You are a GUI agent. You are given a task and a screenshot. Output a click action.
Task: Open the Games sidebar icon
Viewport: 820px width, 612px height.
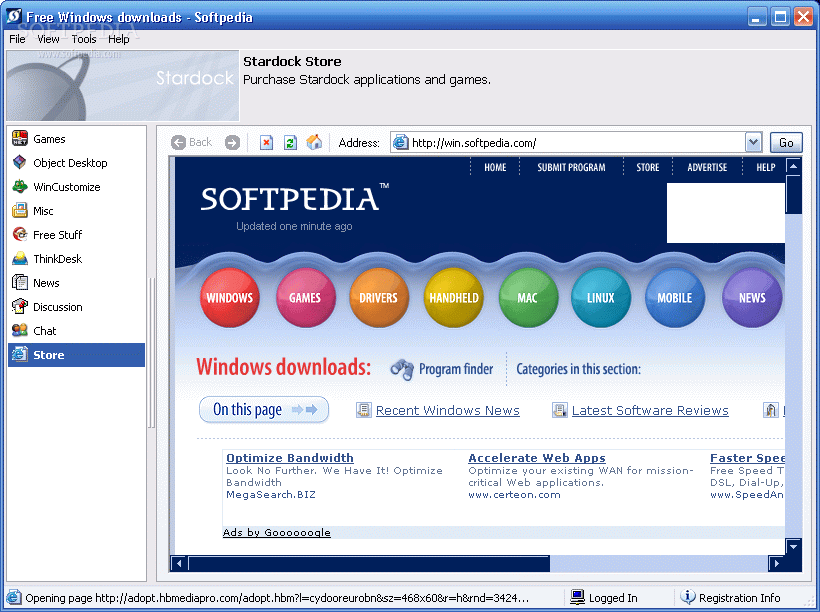click(x=20, y=139)
